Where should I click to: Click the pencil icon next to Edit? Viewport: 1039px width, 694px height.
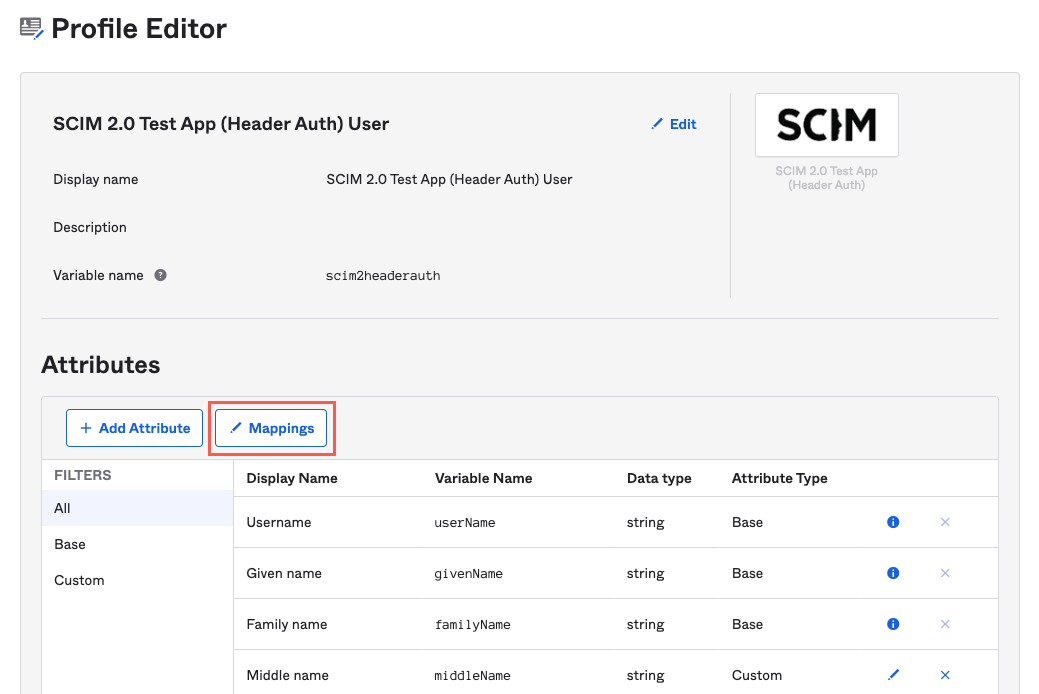[657, 124]
